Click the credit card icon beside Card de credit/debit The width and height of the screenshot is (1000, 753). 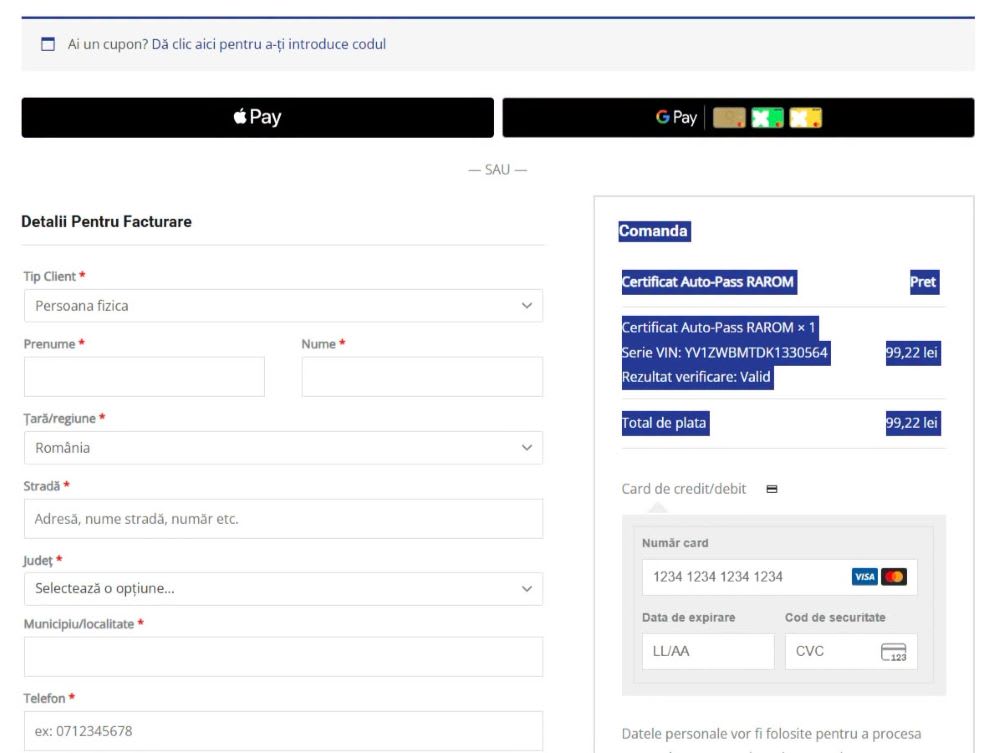[772, 489]
